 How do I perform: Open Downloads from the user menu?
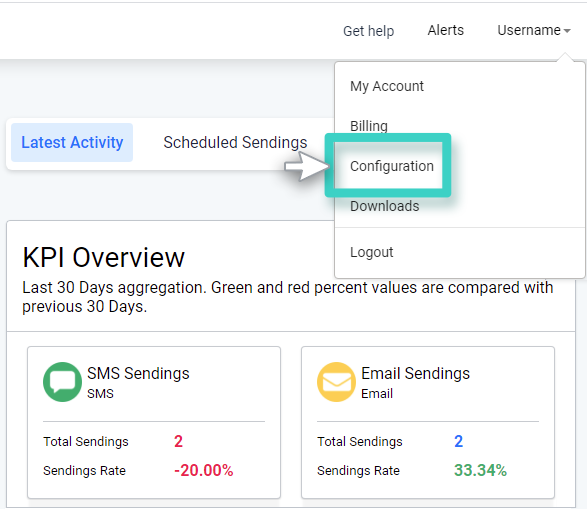click(384, 206)
